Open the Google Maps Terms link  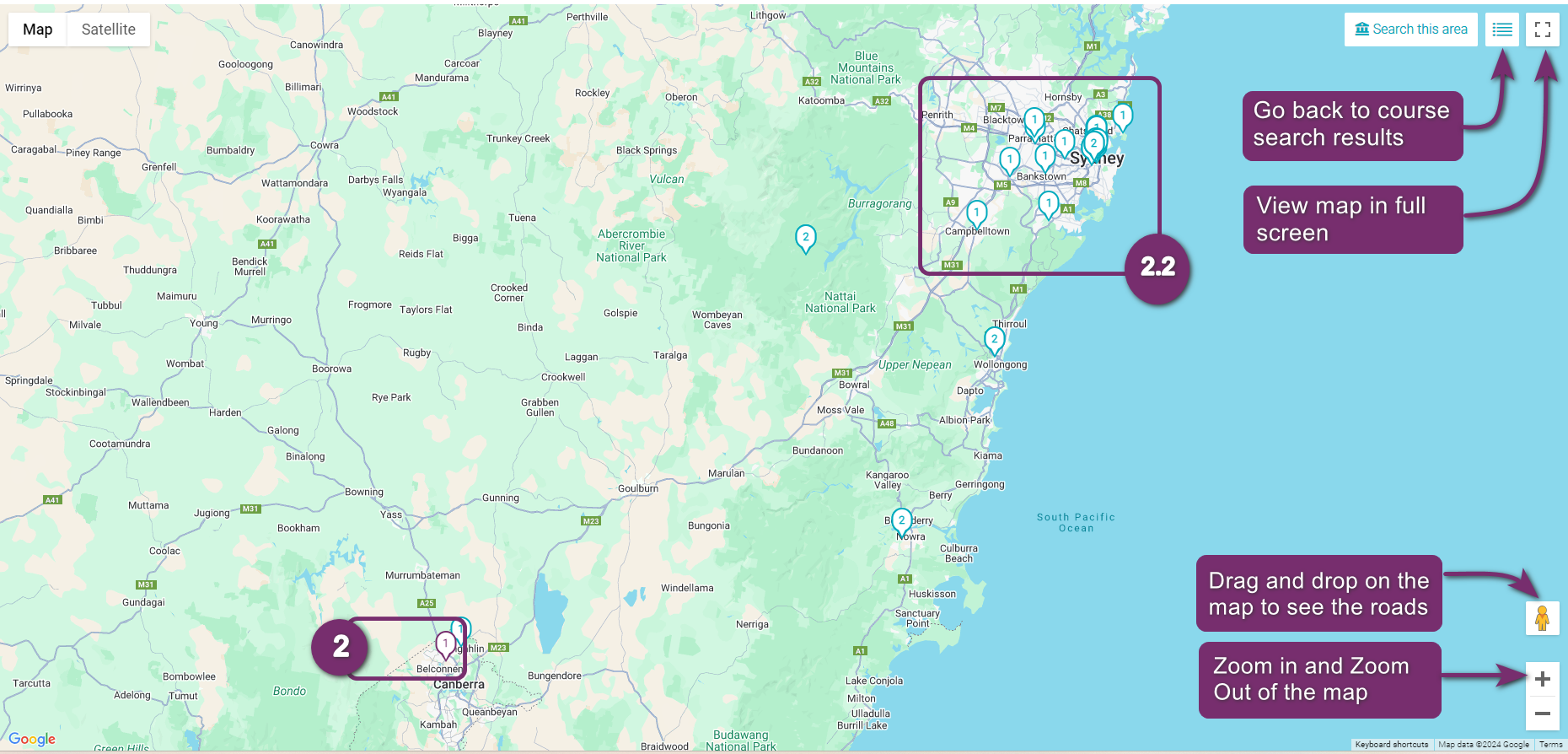tap(1550, 745)
